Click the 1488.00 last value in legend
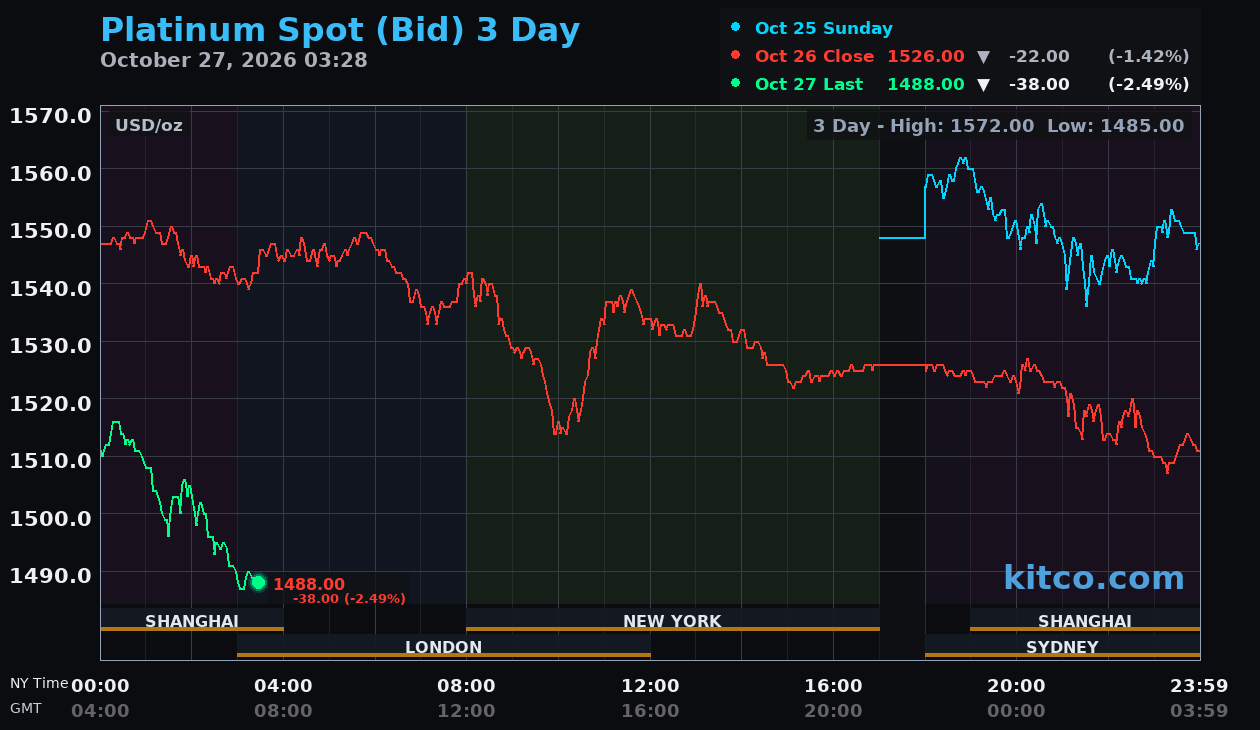This screenshot has height=730, width=1260. click(x=926, y=84)
